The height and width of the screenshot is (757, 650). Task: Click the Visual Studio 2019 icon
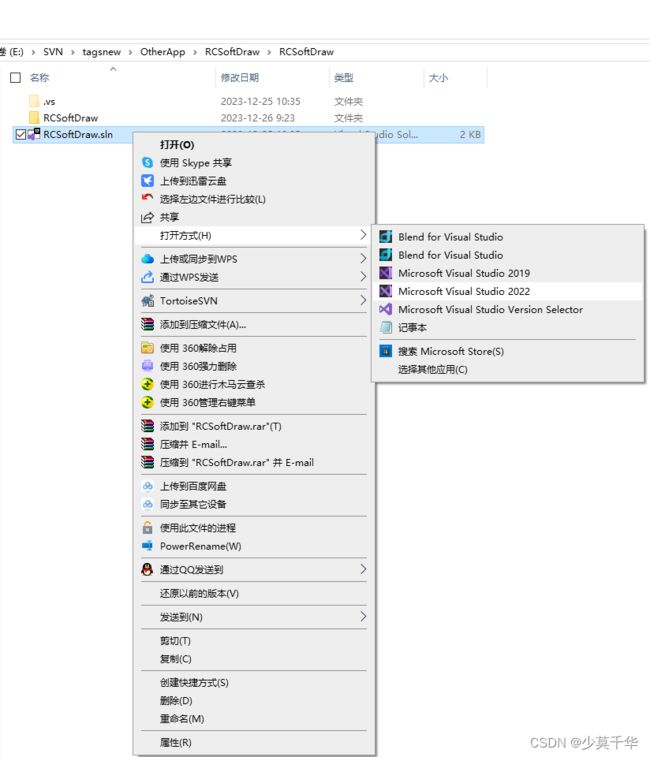385,273
